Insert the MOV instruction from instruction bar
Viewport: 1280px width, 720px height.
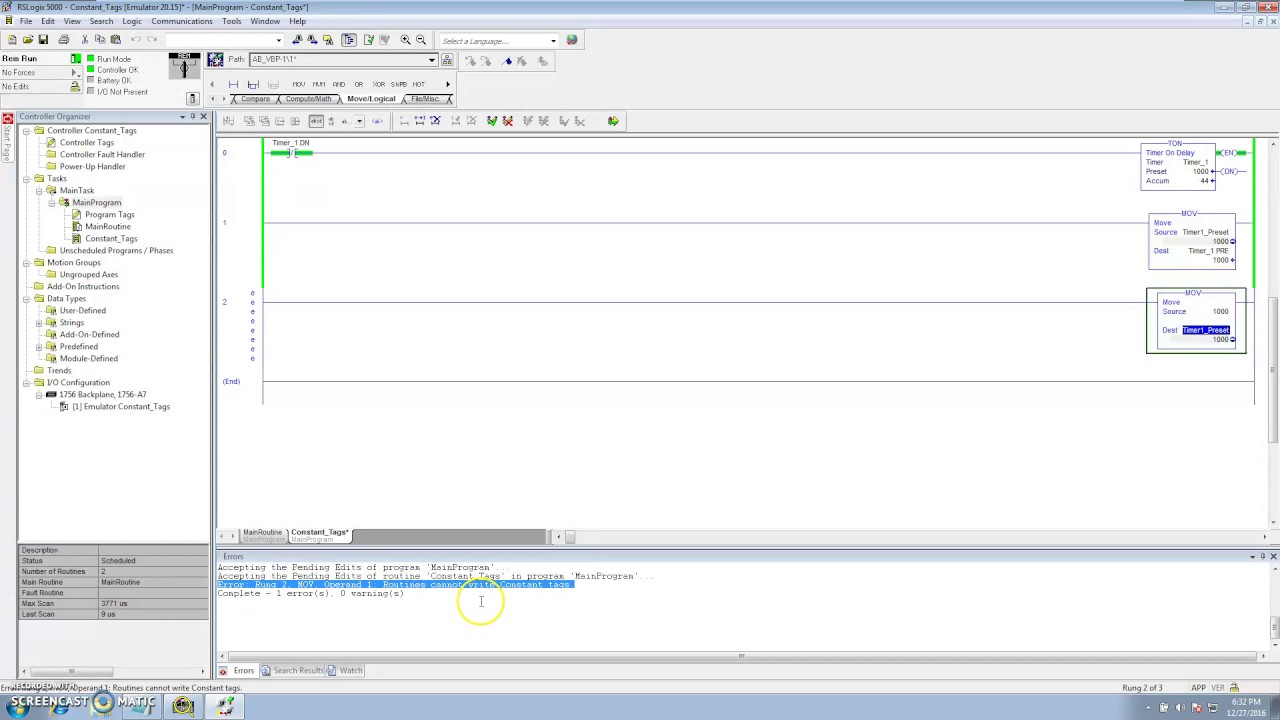pyautogui.click(x=299, y=84)
